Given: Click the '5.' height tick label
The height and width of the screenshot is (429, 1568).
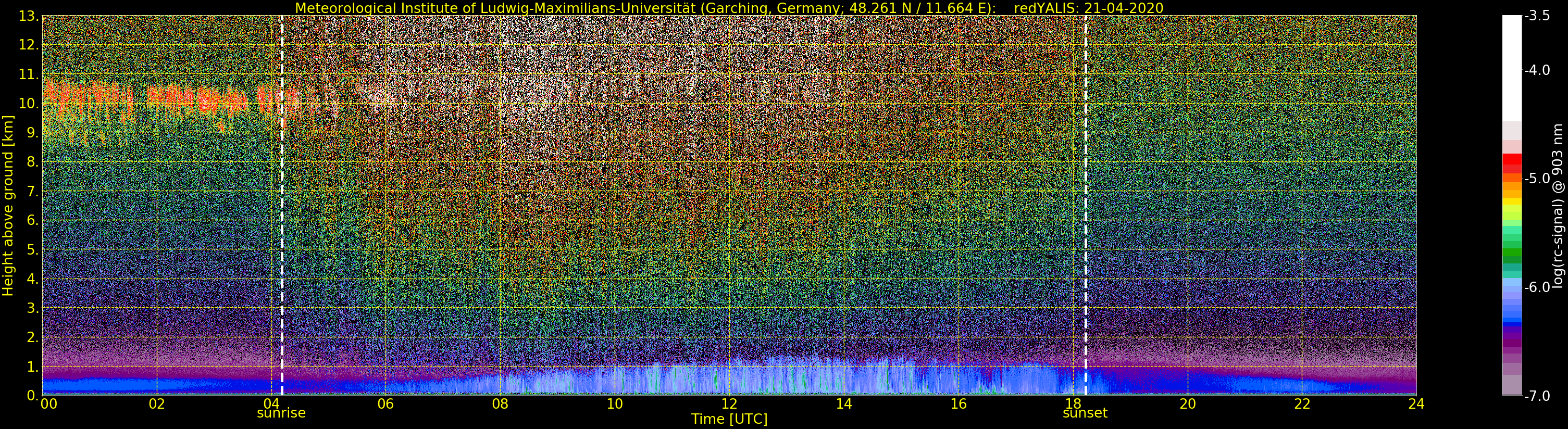Looking at the screenshot, I should 32,249.
